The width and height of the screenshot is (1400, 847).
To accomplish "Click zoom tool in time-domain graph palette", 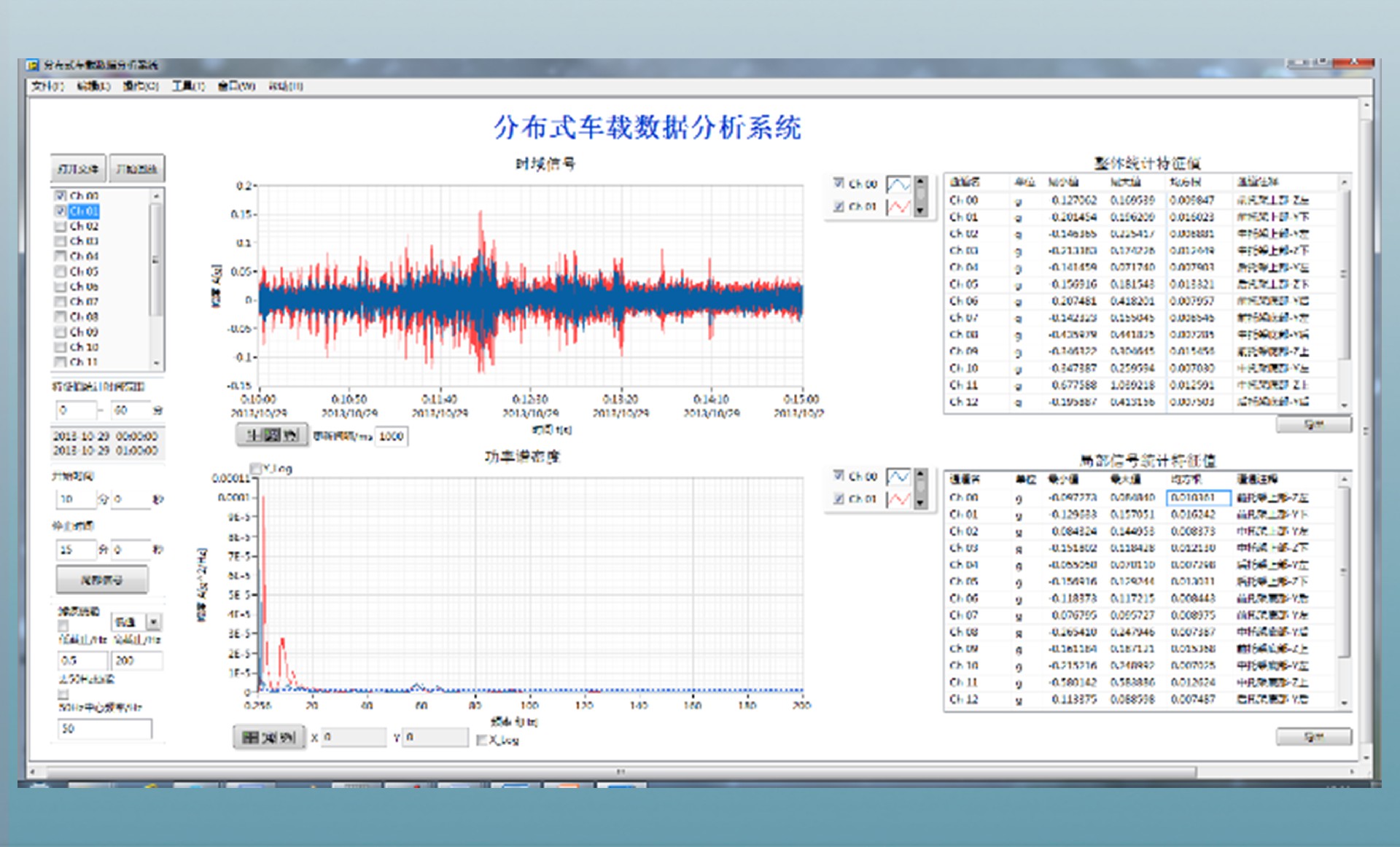I will (x=272, y=435).
